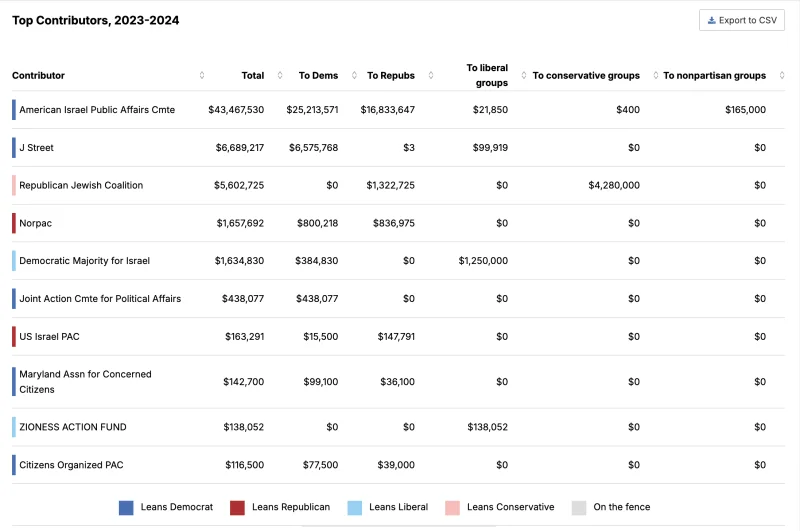The image size is (800, 531).
Task: Click the $165,000 nonpartisan groups value
Action: pos(745,110)
